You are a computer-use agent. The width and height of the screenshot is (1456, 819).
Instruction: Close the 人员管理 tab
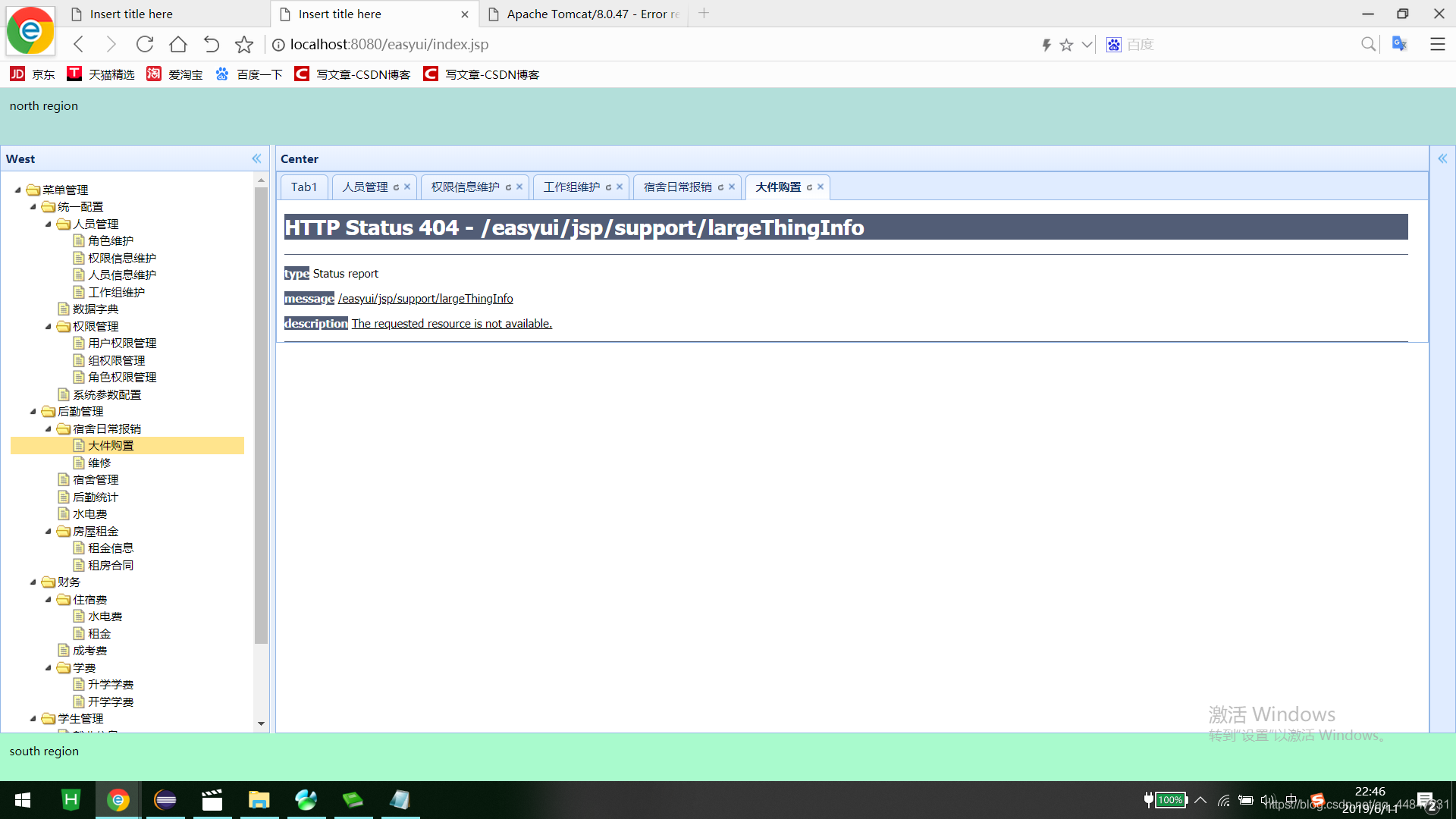click(407, 187)
